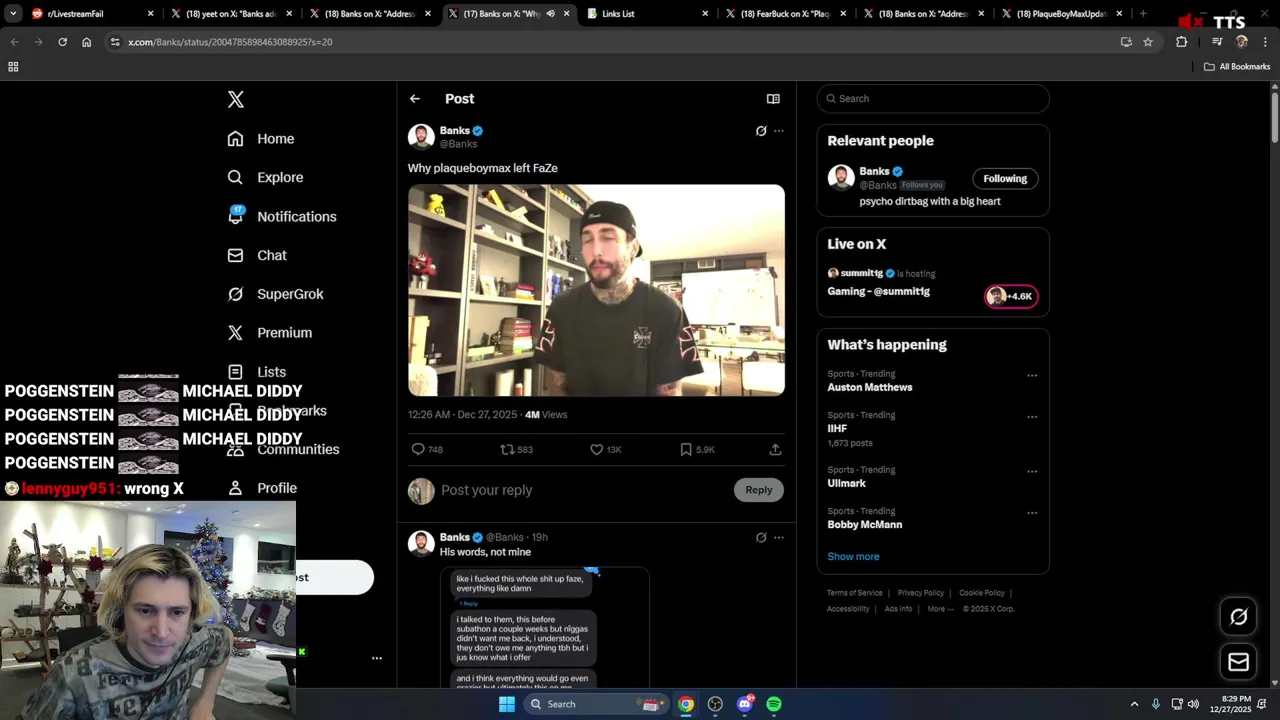This screenshot has height=720, width=1280.
Task: Click Show more under What's happening
Action: pyautogui.click(x=853, y=557)
